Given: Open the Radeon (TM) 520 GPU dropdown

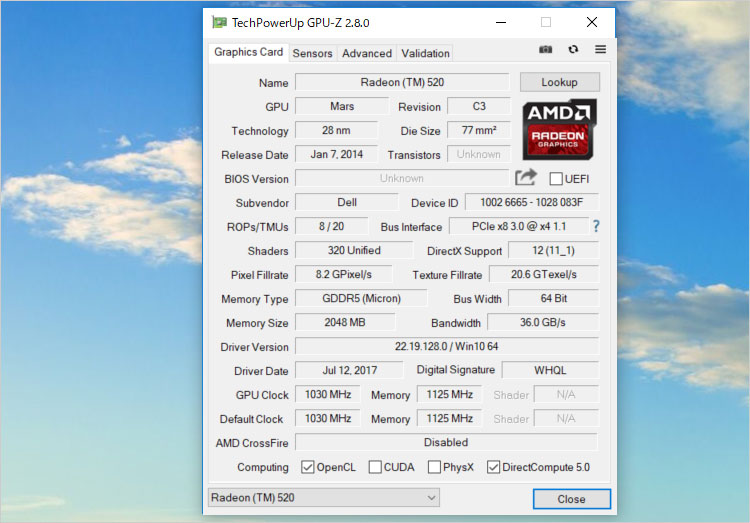Looking at the screenshot, I should coord(324,498).
